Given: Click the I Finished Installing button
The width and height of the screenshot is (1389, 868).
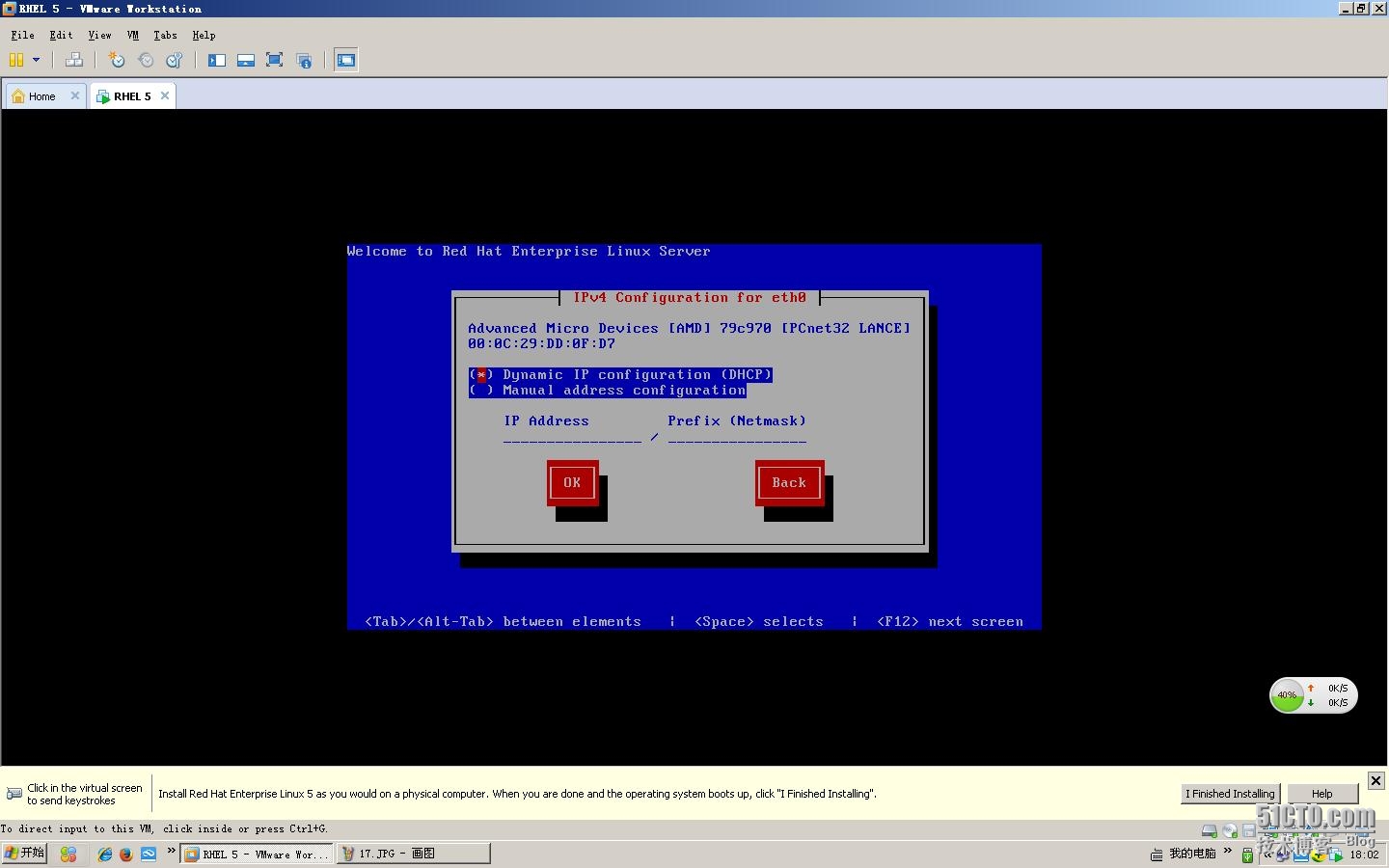Looking at the screenshot, I should [x=1231, y=794].
